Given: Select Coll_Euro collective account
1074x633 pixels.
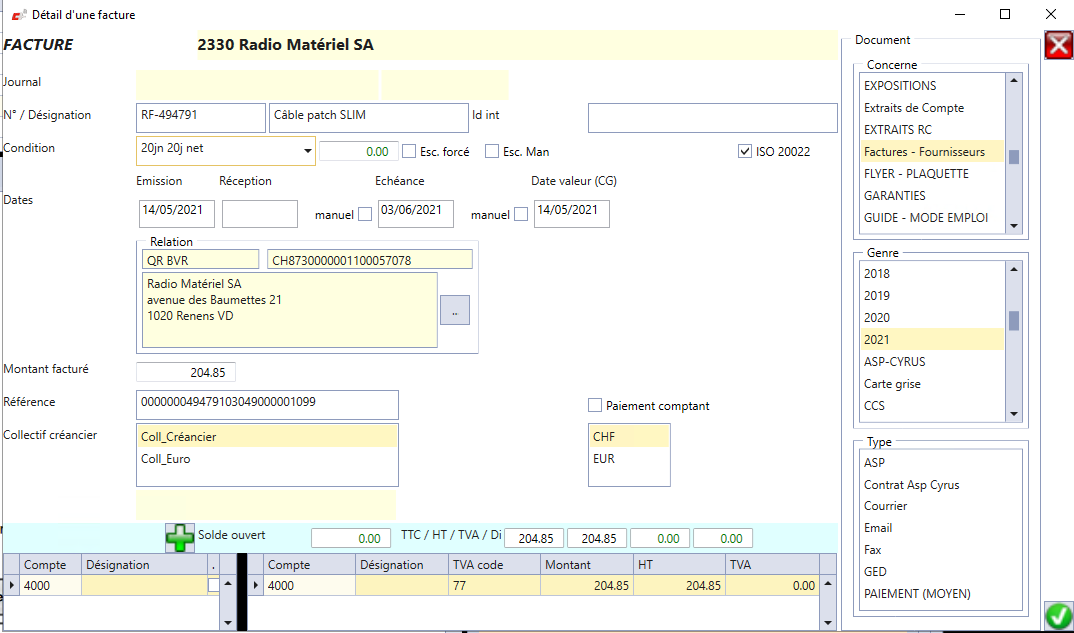Looking at the screenshot, I should [267, 458].
